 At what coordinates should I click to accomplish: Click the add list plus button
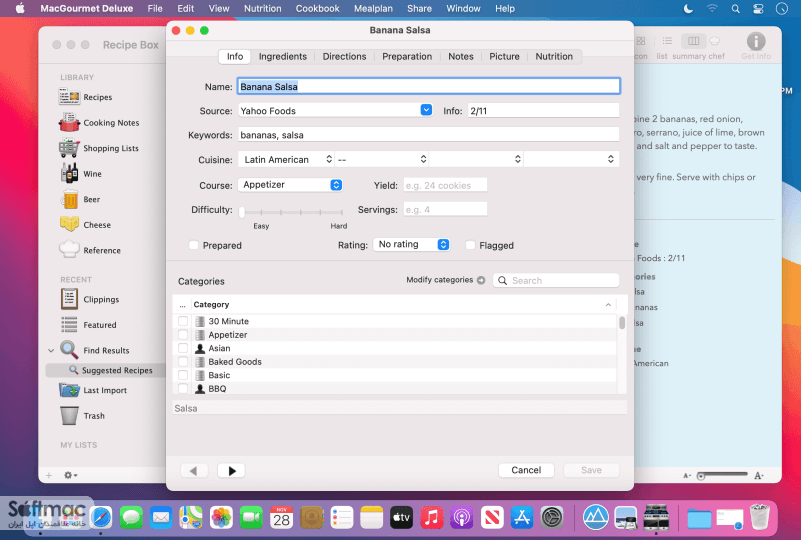pos(49,475)
